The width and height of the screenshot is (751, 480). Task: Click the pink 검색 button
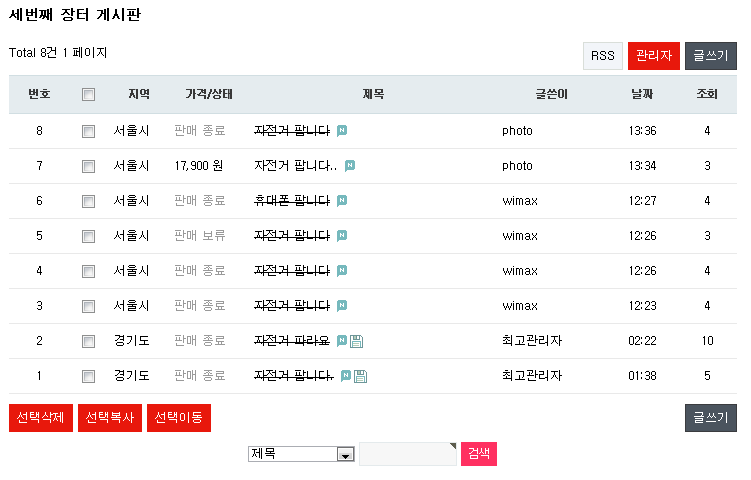tap(479, 454)
